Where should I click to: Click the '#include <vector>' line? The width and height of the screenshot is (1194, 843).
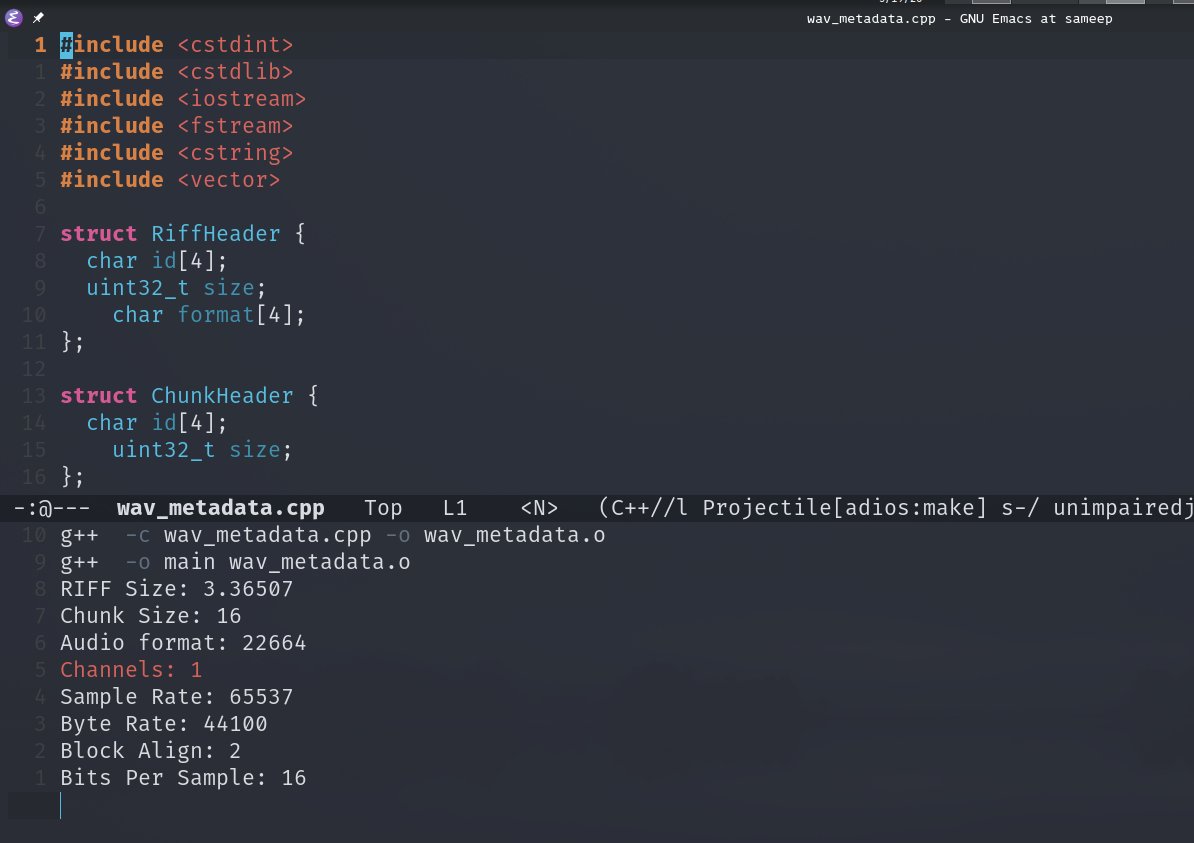click(170, 180)
